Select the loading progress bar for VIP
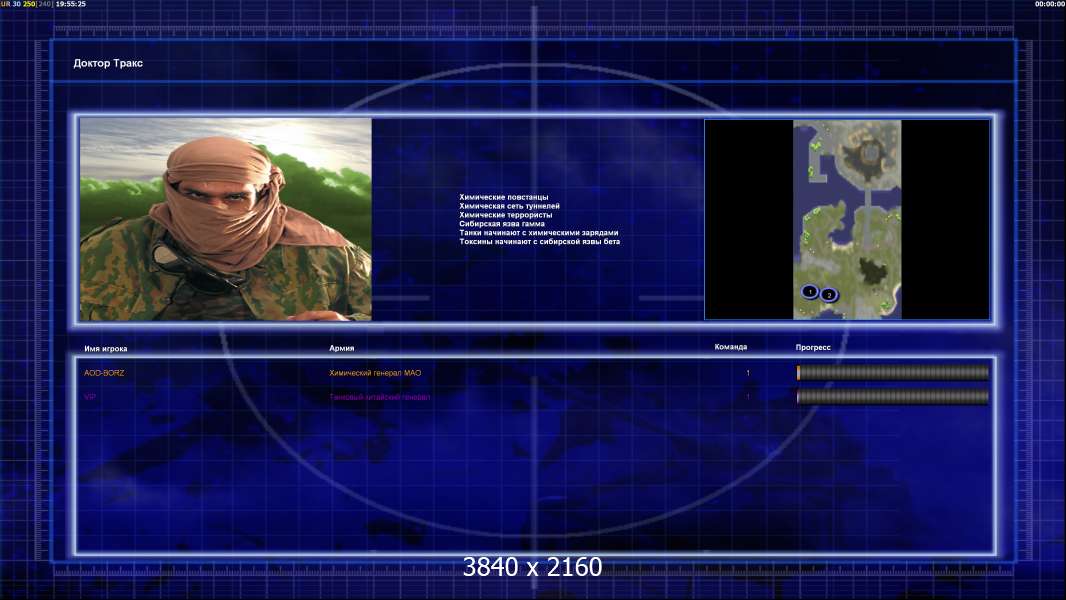The image size is (1066, 600). [893, 397]
